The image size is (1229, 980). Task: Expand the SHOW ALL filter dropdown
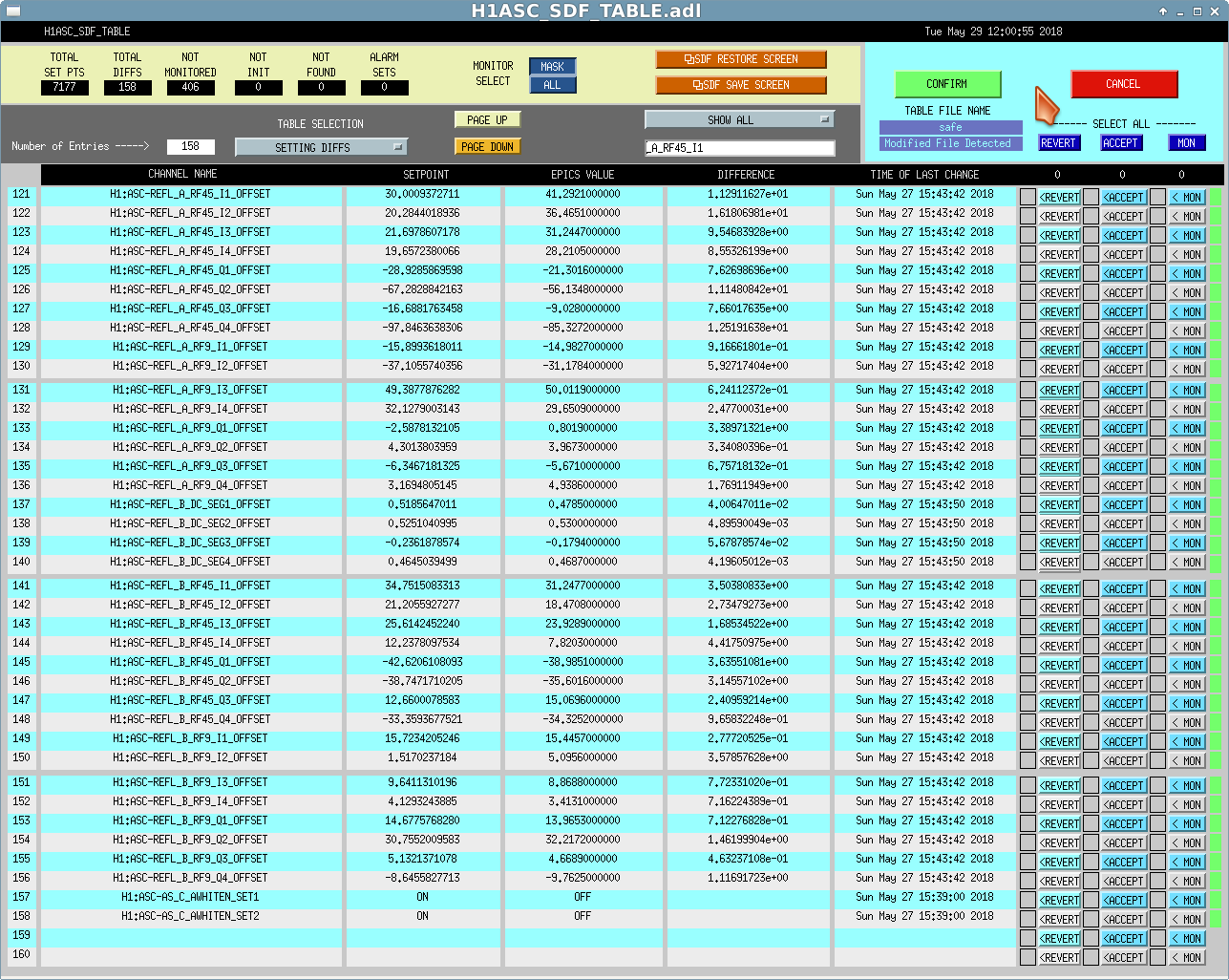739,119
